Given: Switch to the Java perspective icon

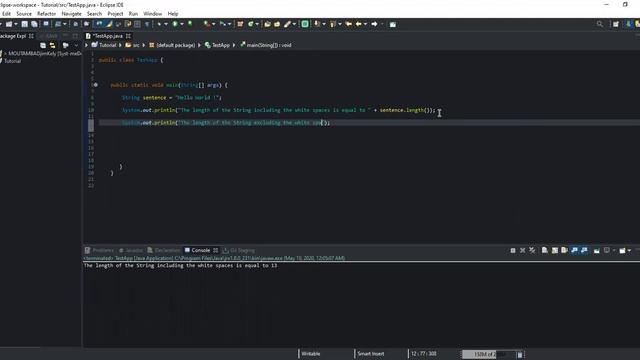Looking at the screenshot, I should point(629,24).
